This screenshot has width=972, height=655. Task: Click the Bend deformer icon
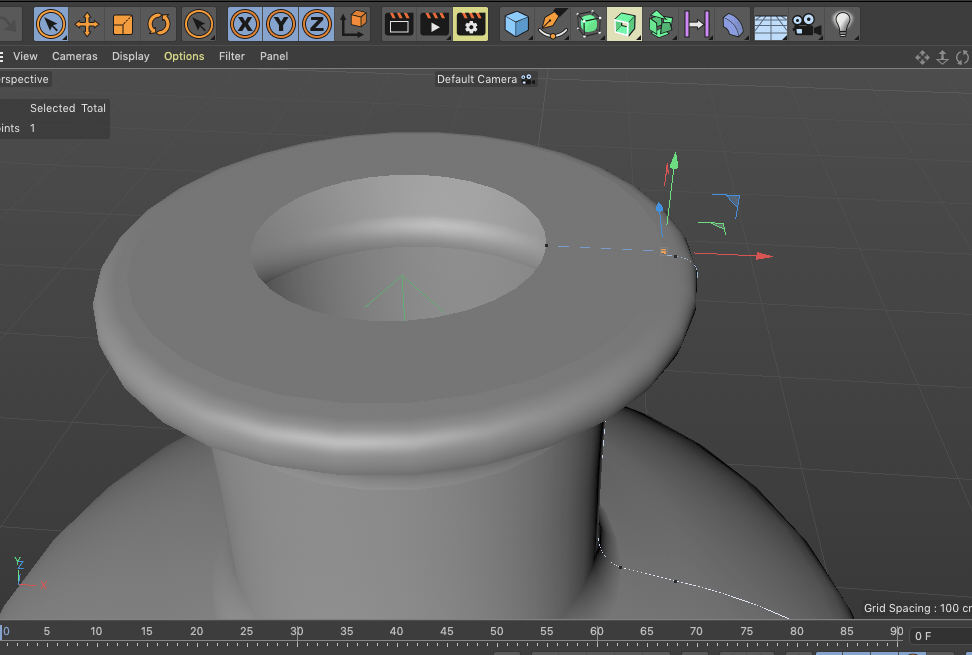click(733, 23)
